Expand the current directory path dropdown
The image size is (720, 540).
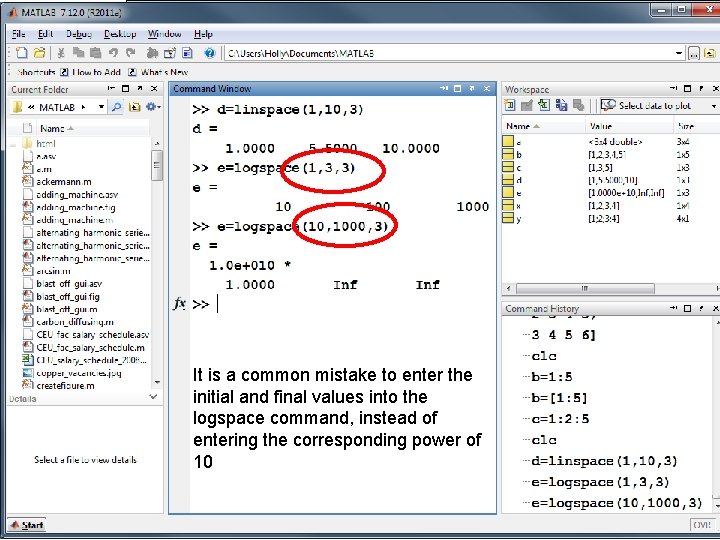coord(679,54)
